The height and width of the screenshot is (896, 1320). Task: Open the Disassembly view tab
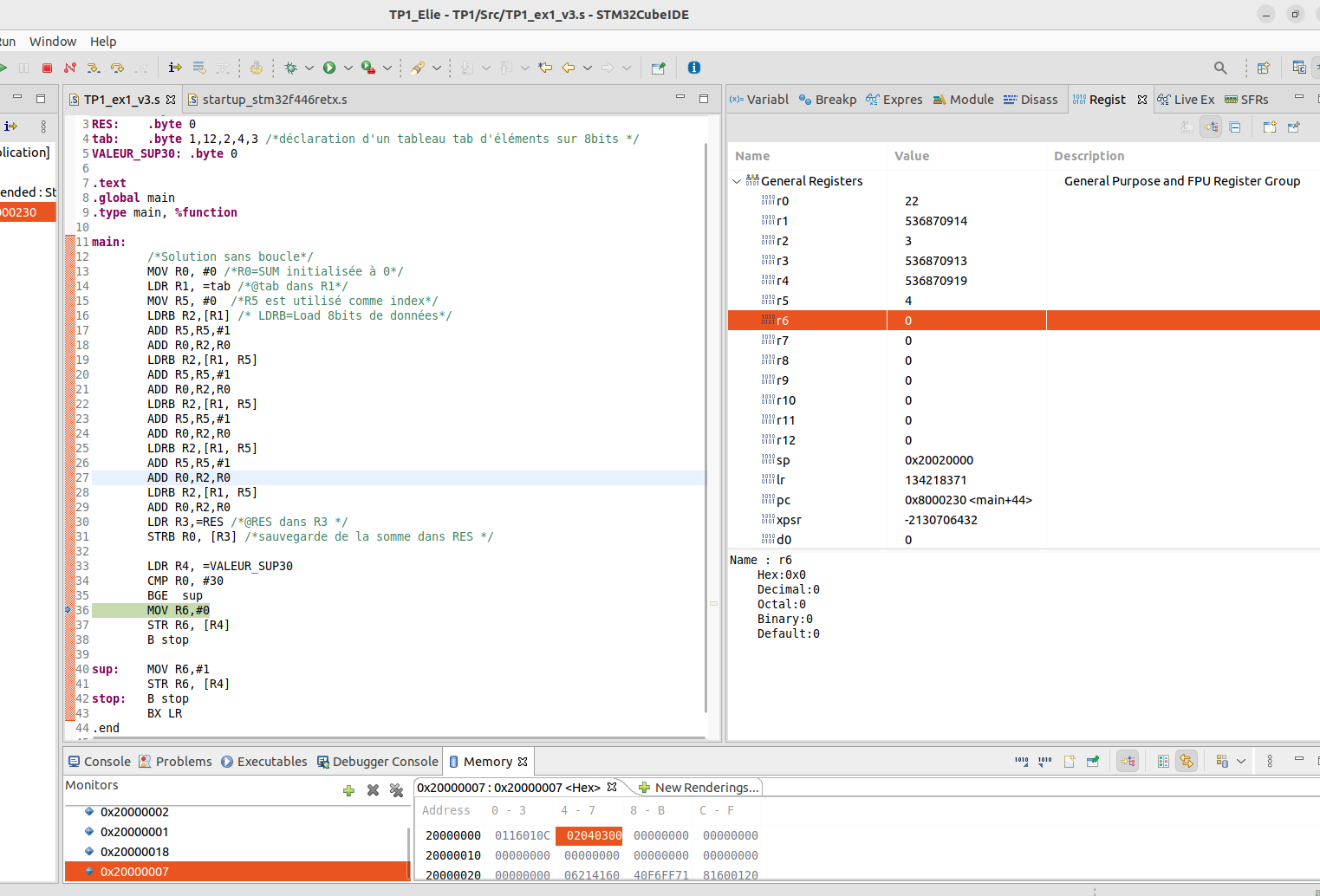(1031, 100)
